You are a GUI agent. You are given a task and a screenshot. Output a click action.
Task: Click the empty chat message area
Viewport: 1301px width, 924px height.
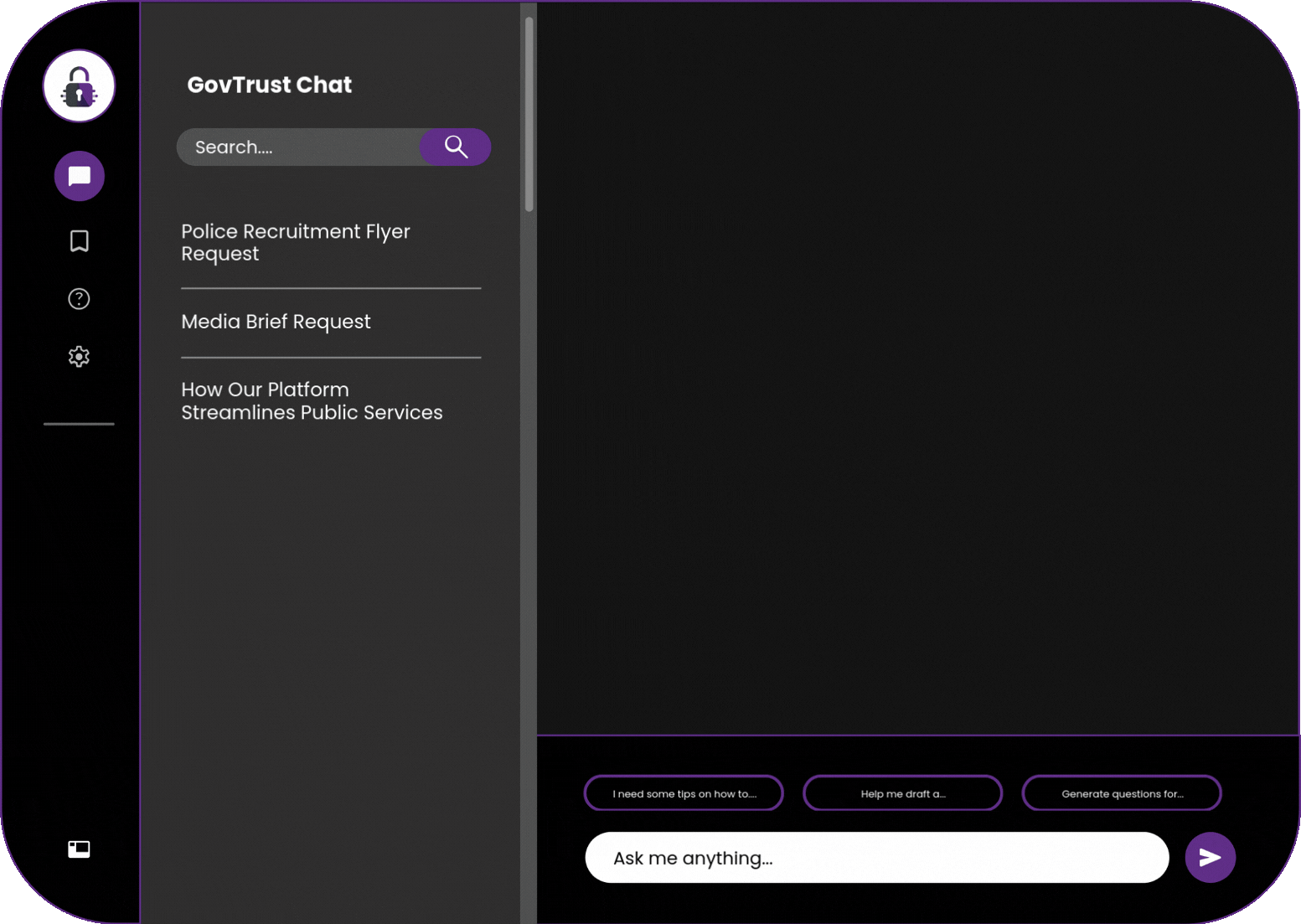click(917, 369)
